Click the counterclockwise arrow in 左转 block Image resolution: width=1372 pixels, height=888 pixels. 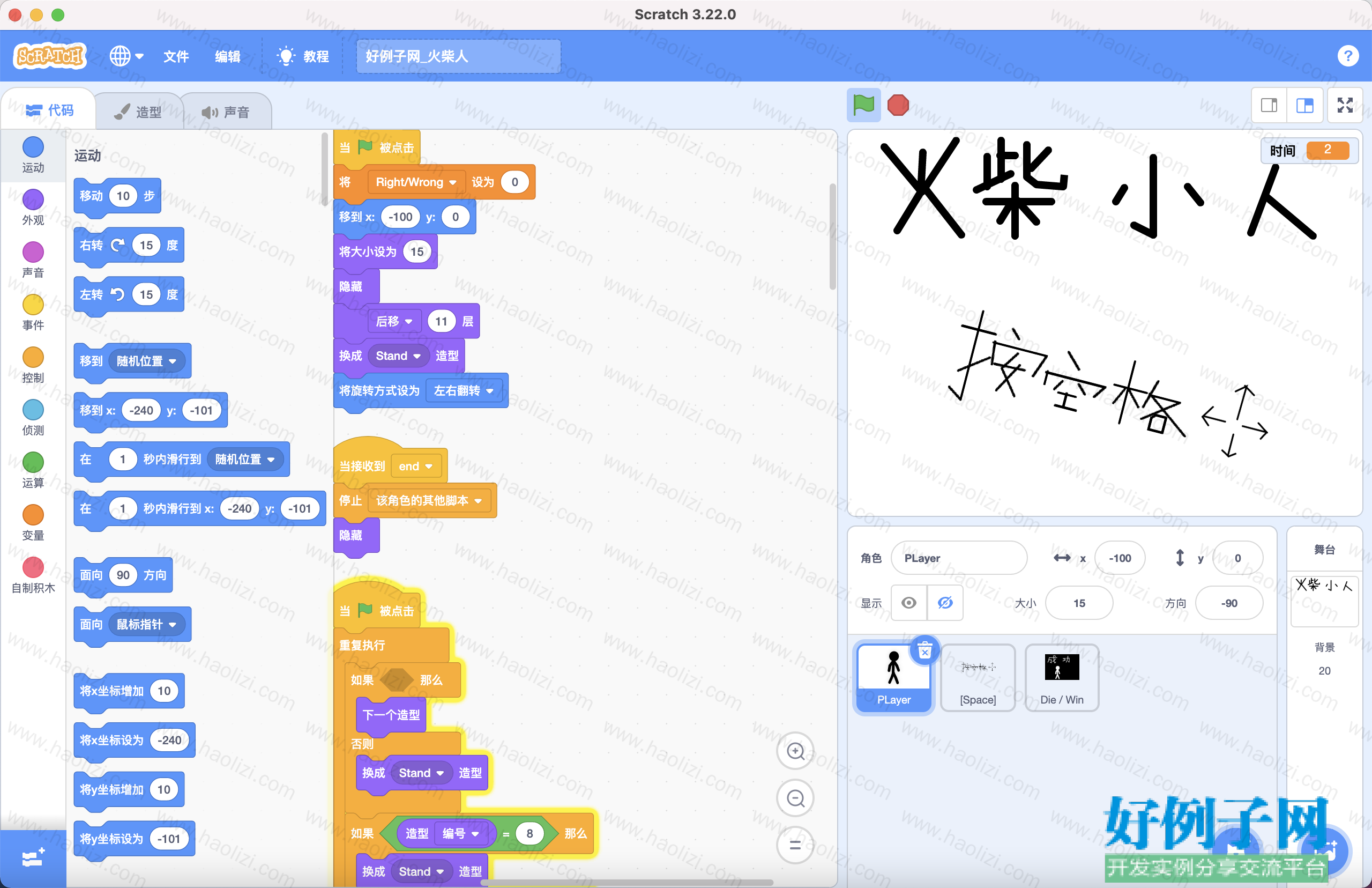tap(117, 294)
